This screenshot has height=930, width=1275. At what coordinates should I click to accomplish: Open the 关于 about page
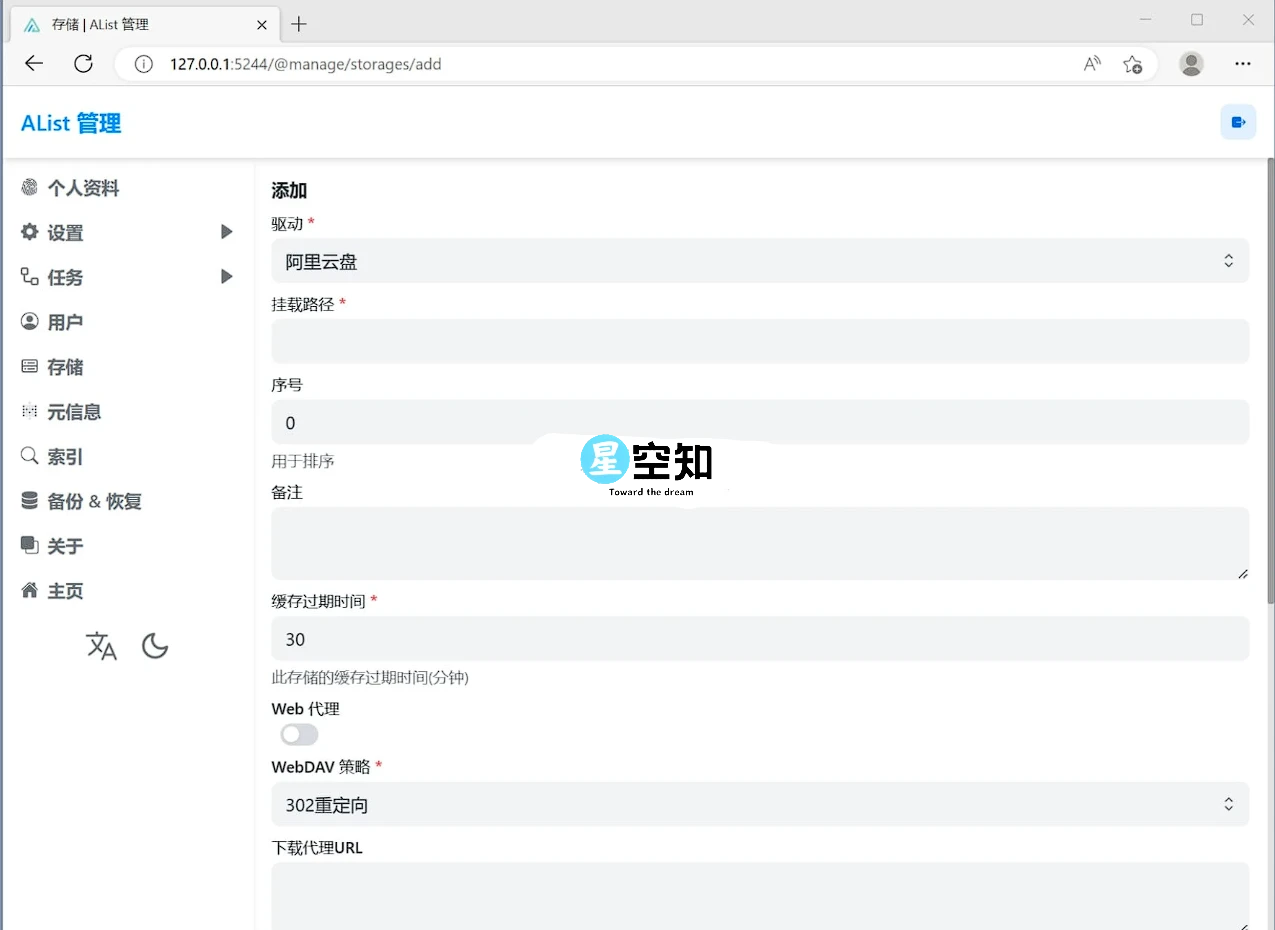pyautogui.click(x=65, y=546)
